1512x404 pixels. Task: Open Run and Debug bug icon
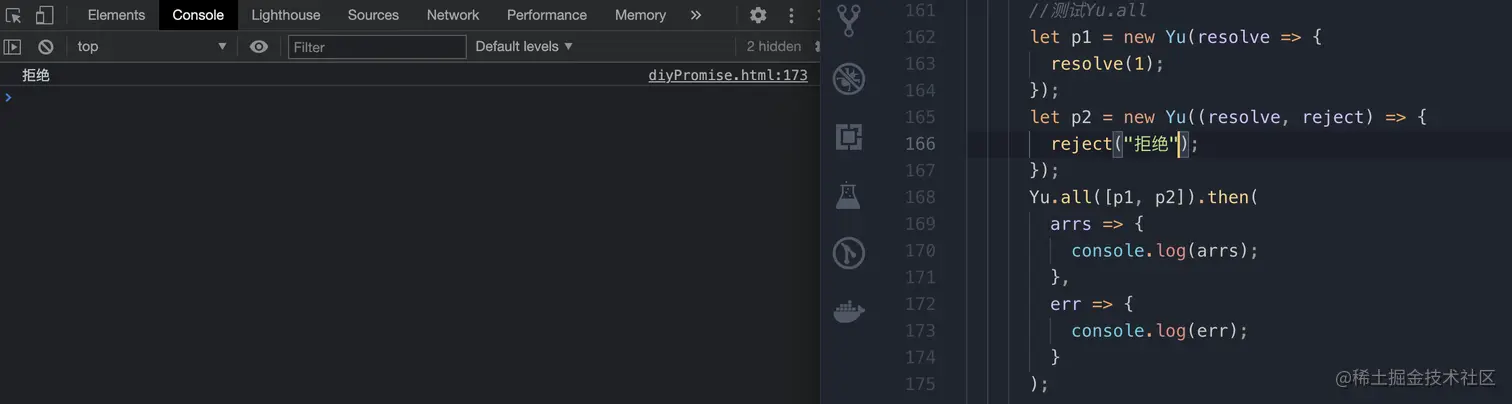click(849, 78)
